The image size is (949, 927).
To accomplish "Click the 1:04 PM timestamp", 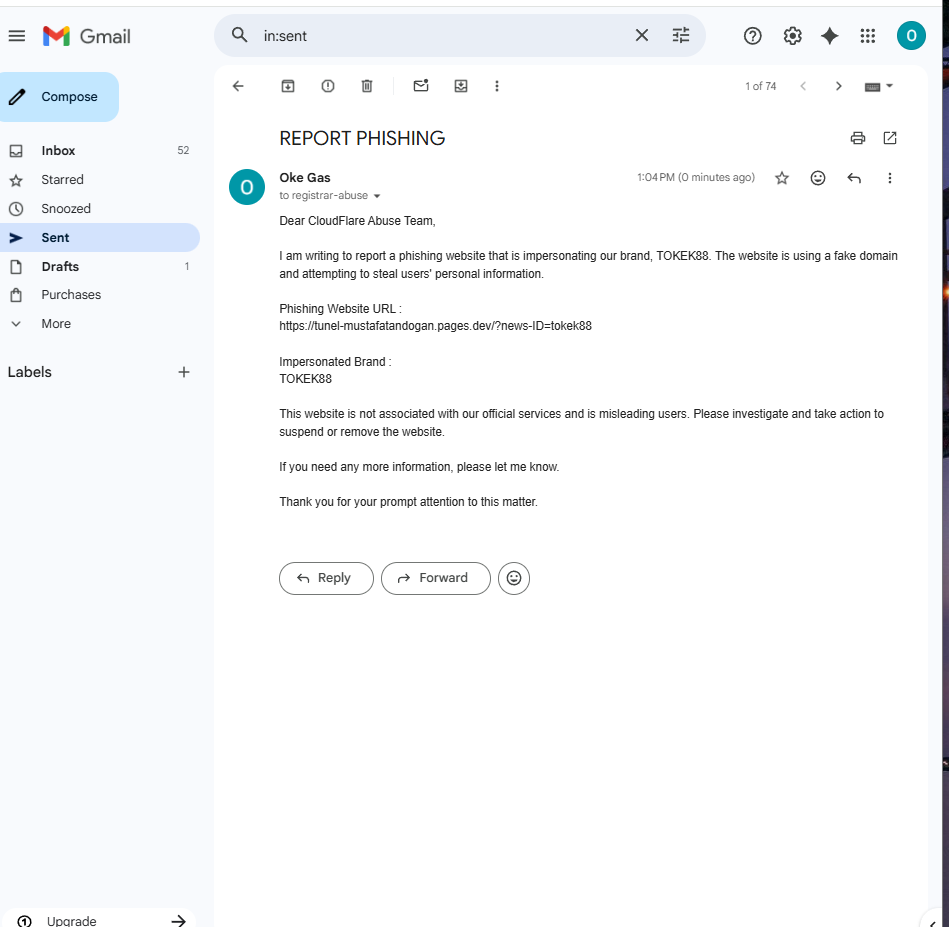I will coord(696,177).
